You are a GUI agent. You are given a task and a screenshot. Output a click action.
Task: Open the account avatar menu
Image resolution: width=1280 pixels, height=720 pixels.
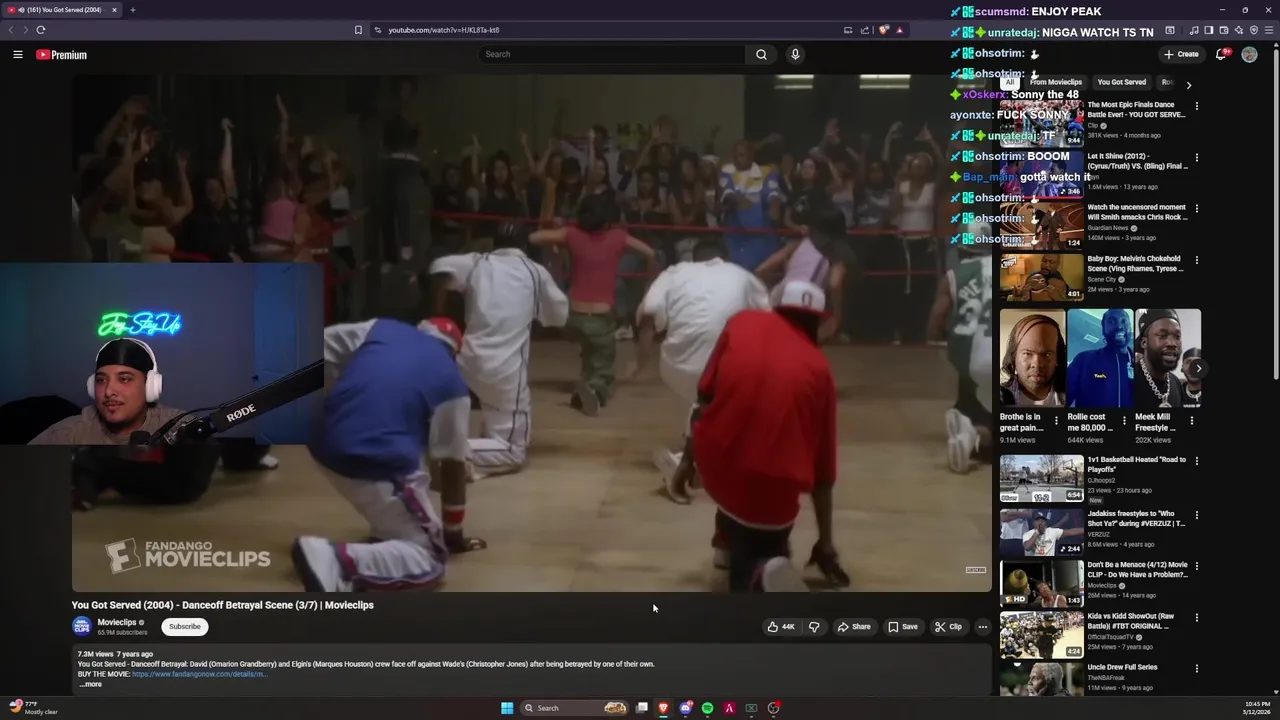[1249, 54]
